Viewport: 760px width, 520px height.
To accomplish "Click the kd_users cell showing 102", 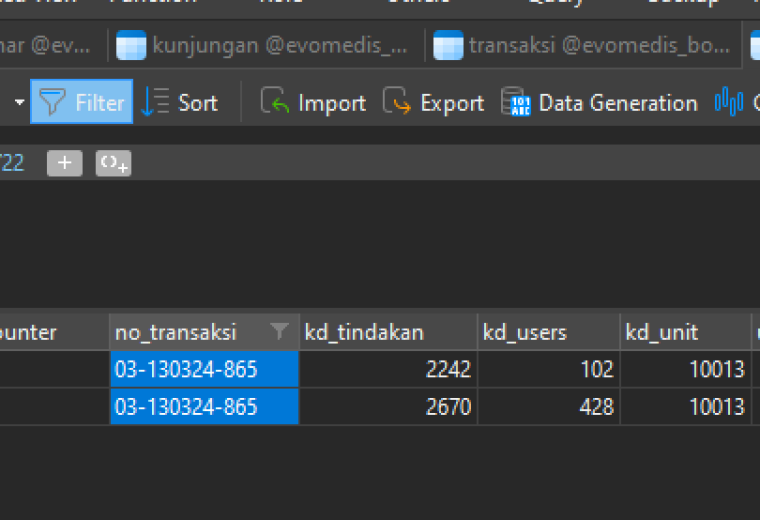I will (x=549, y=369).
